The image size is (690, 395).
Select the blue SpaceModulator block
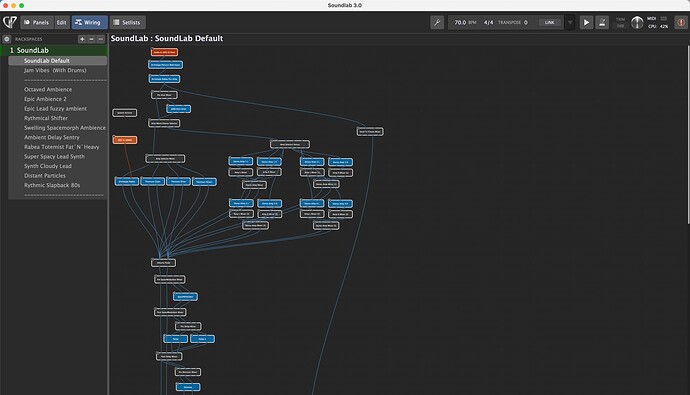tap(185, 297)
